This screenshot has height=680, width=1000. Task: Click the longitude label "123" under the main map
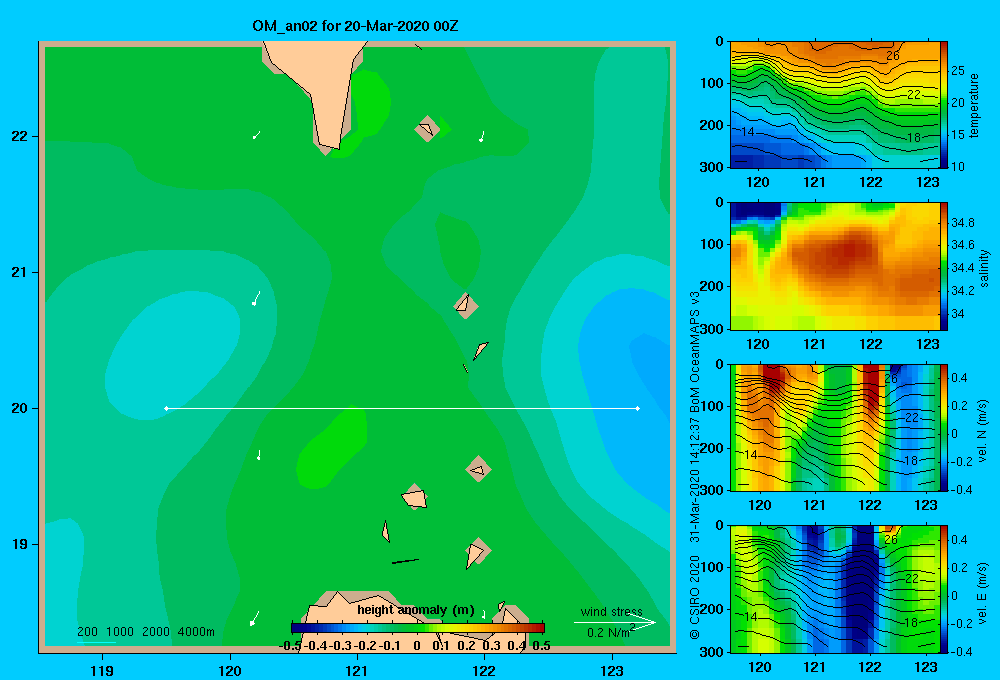612,670
